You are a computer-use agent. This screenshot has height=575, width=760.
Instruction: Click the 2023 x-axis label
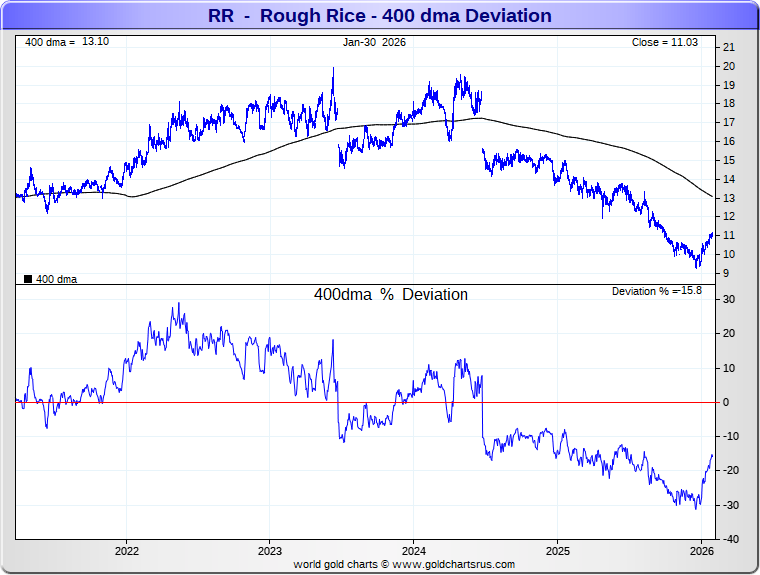269,551
